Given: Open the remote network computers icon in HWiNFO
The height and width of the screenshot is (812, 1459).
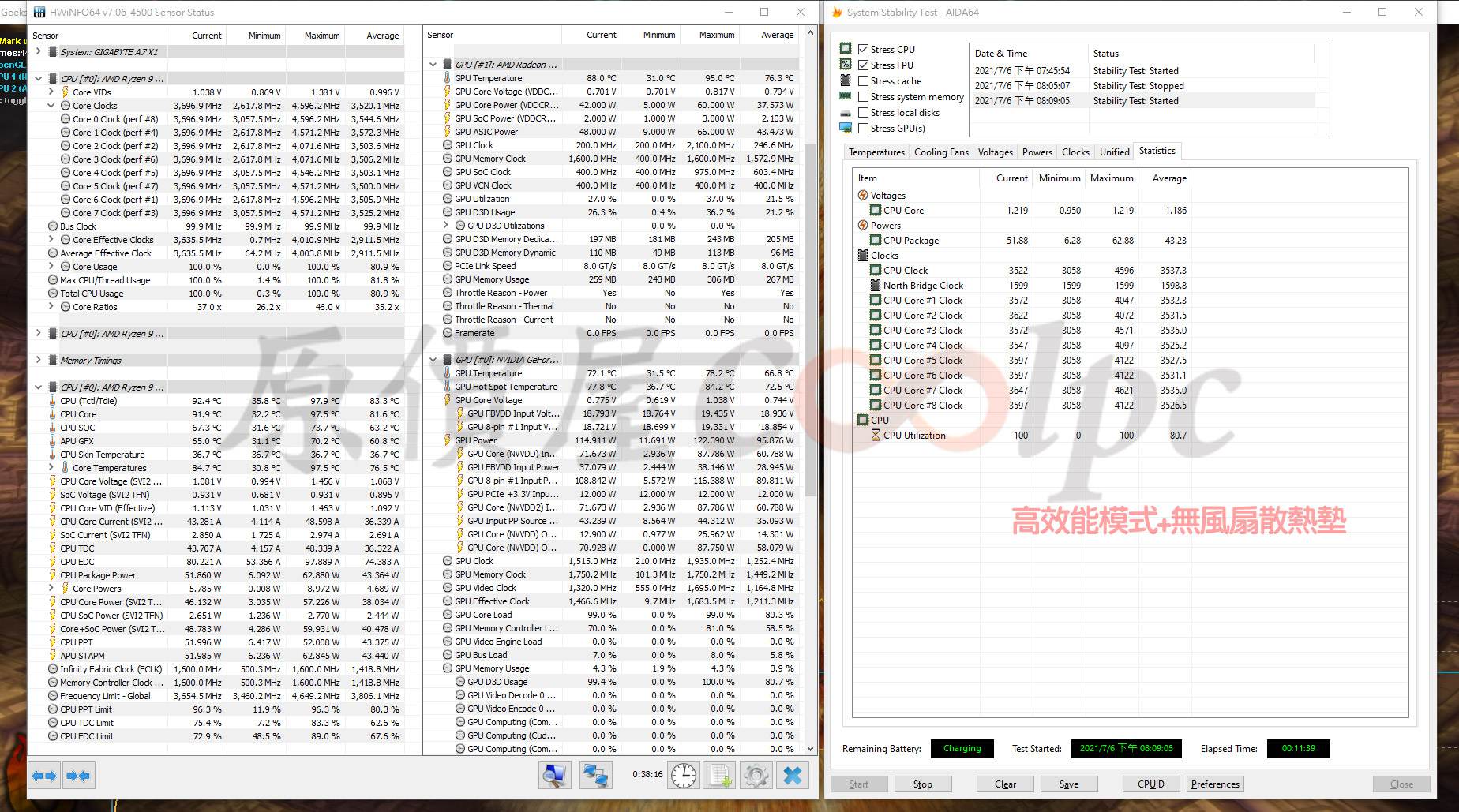Looking at the screenshot, I should tap(595, 776).
